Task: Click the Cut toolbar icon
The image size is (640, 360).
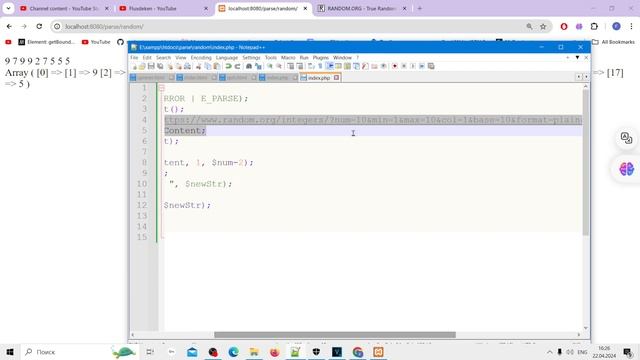Action: coord(198,66)
